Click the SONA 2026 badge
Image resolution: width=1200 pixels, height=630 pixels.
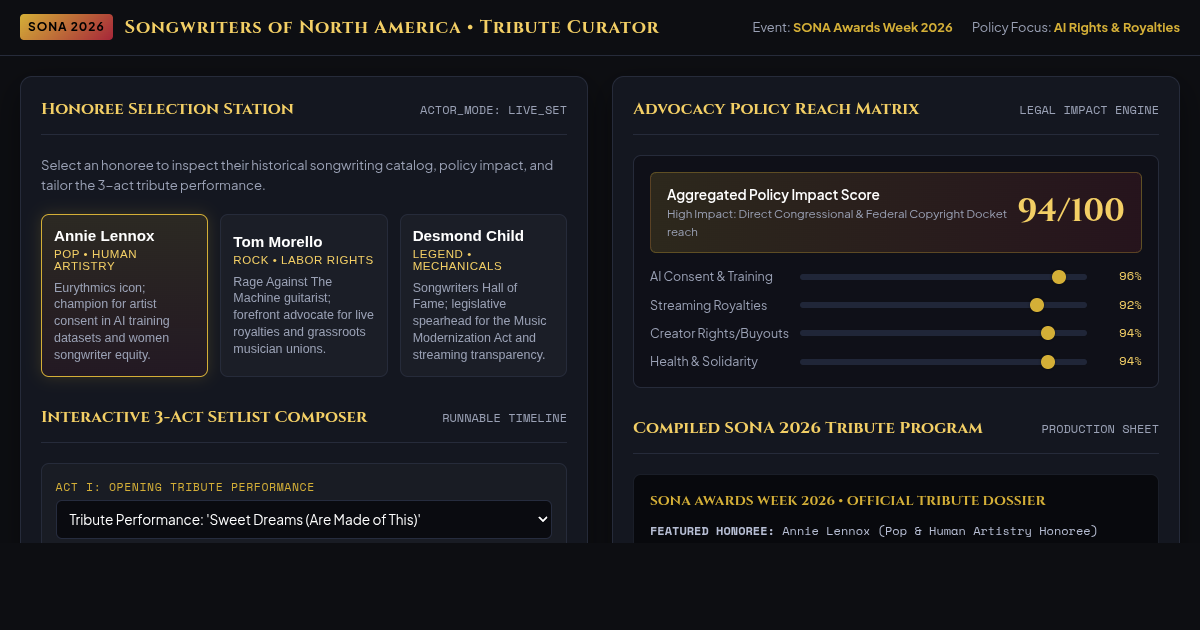[x=66, y=27]
